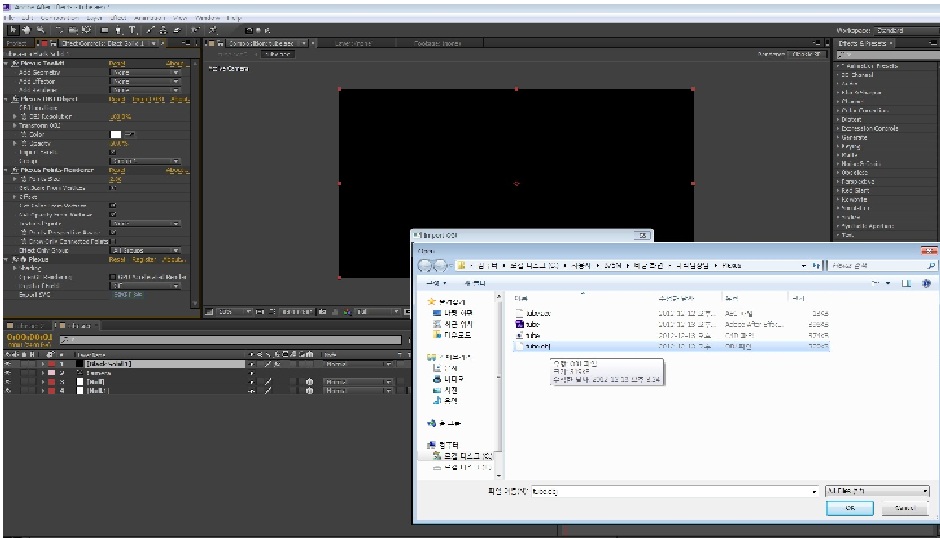
Task: Select the Zoom magnifier tool
Action: 40,30
